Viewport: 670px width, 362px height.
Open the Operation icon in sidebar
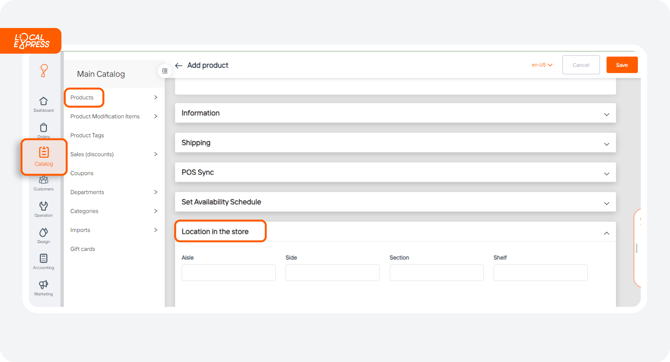(x=43, y=206)
